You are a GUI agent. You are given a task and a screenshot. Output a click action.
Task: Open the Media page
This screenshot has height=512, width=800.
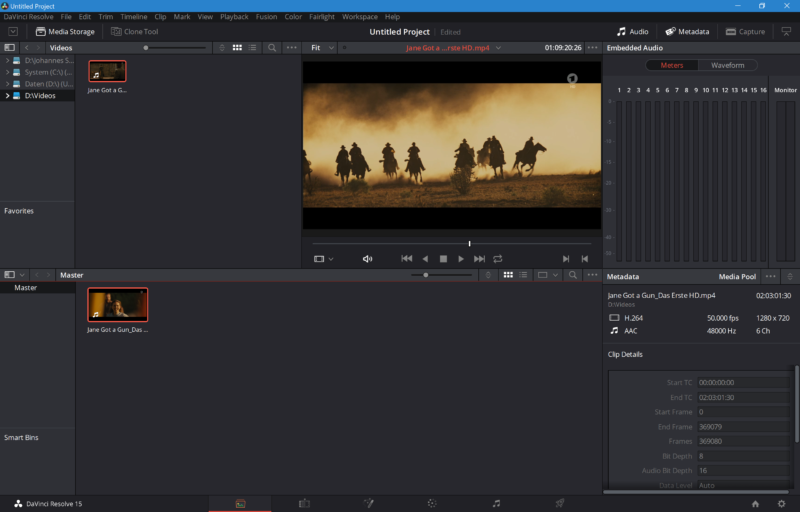click(240, 503)
